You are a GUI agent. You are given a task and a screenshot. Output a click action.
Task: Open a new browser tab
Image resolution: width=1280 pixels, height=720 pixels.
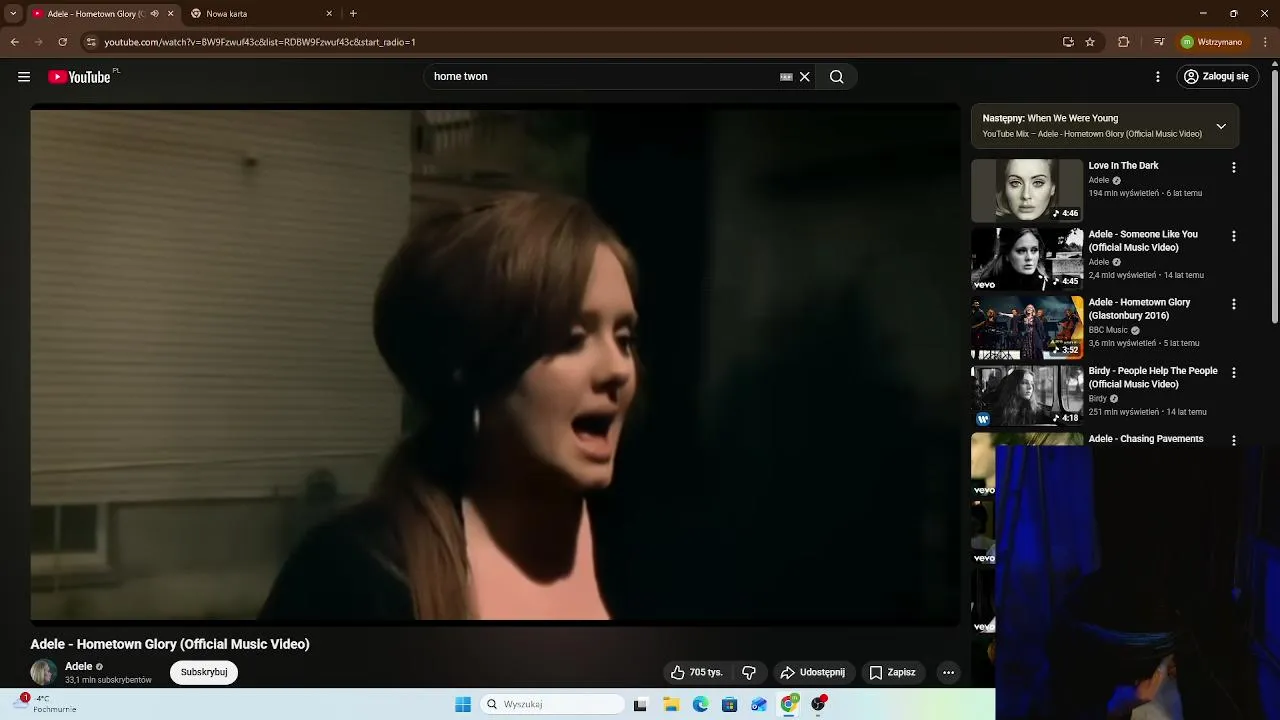click(x=353, y=14)
